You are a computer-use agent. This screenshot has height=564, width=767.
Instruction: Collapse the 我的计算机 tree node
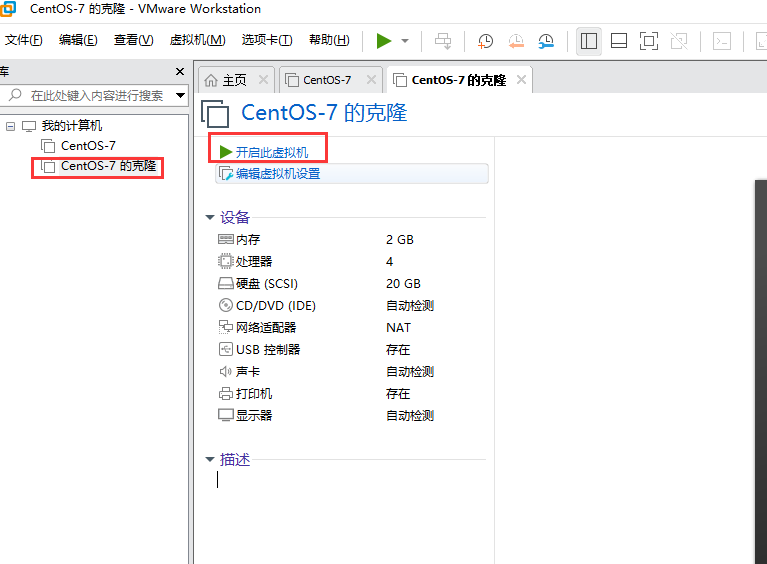click(x=10, y=127)
